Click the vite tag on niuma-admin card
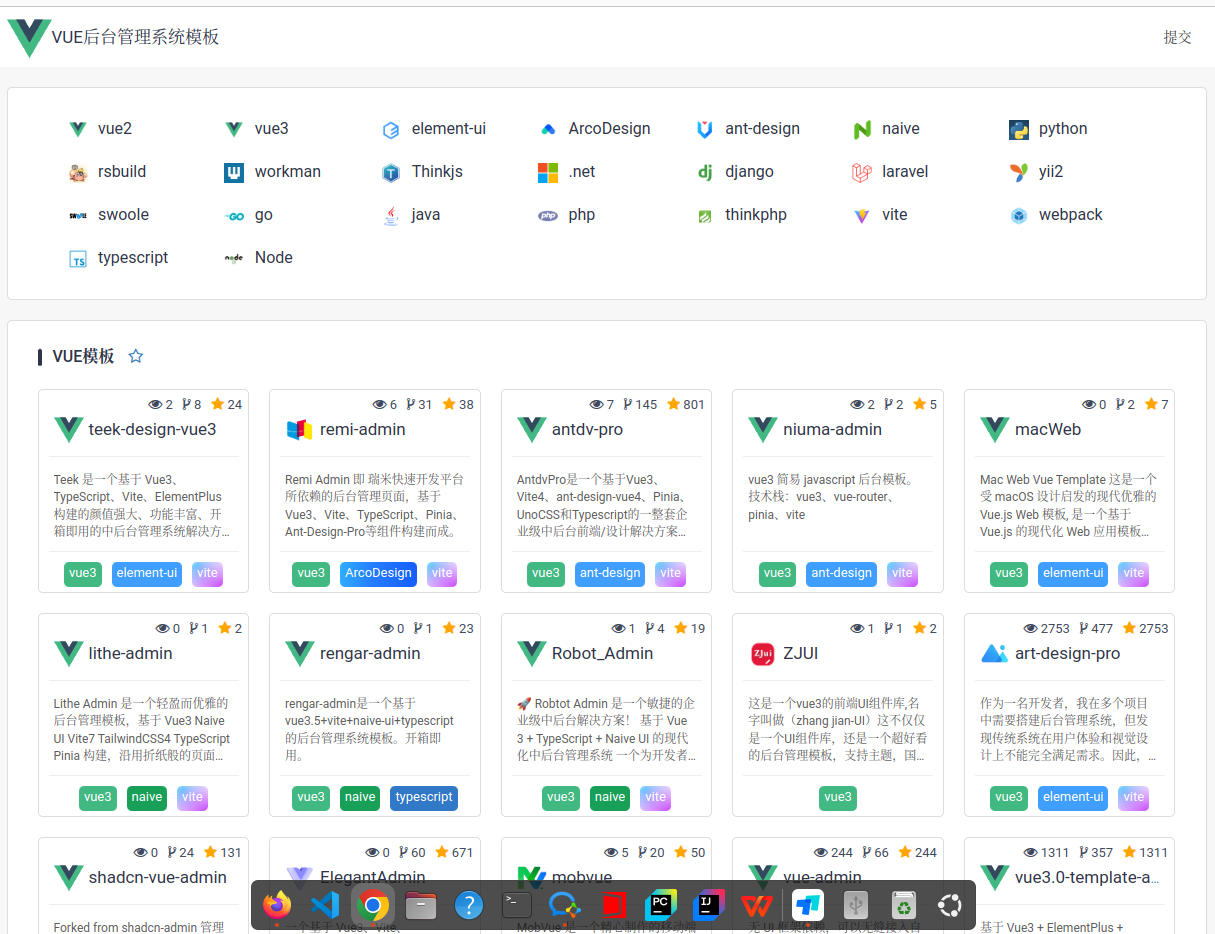The image size is (1215, 934). [902, 573]
